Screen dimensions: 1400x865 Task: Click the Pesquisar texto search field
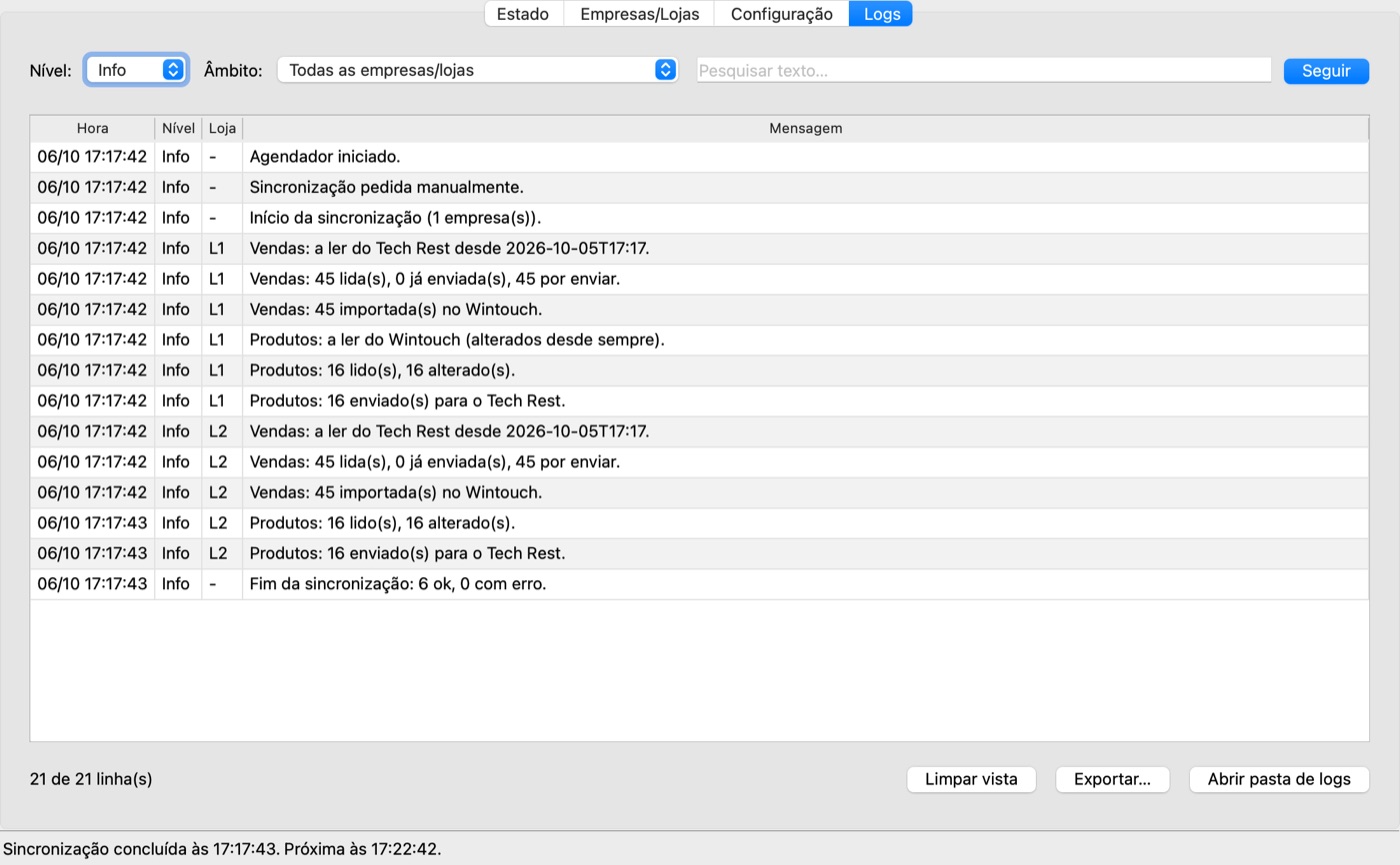(983, 70)
